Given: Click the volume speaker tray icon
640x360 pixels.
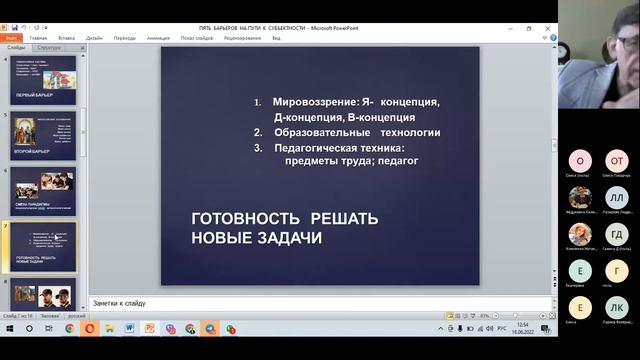Looking at the screenshot, I should tap(490, 329).
